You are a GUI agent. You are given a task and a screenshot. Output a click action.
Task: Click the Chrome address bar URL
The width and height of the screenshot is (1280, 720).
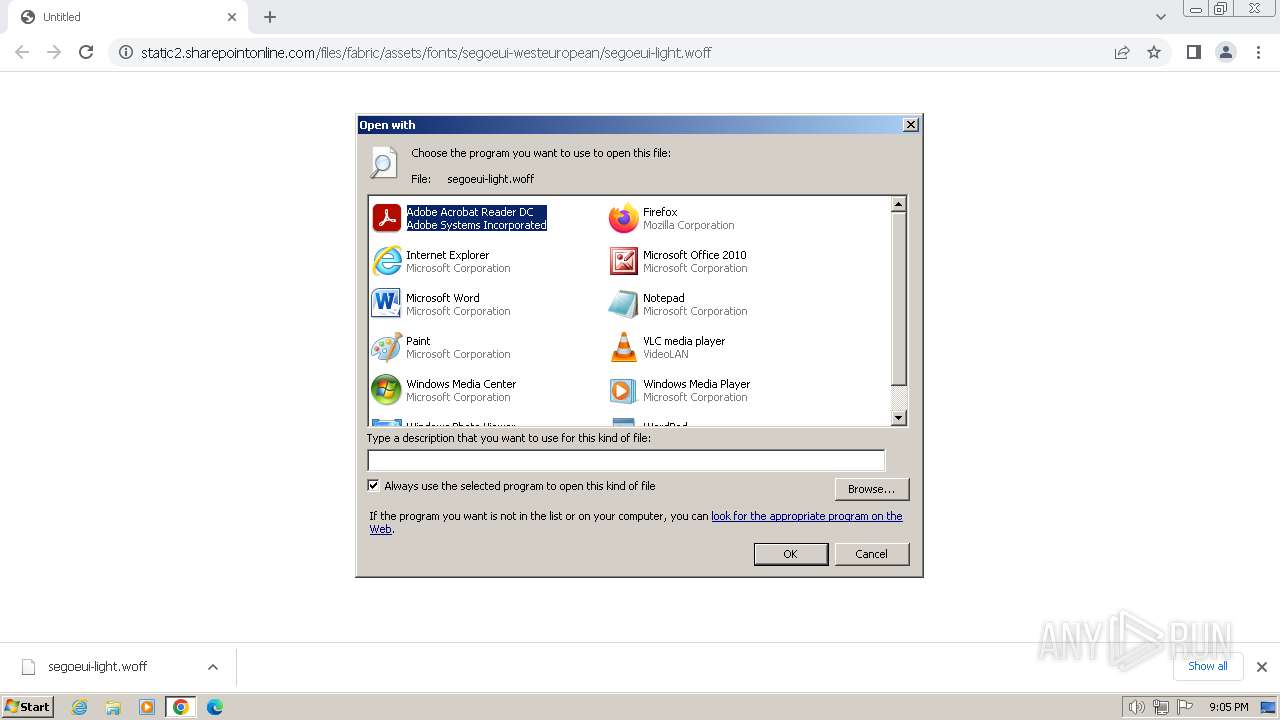(x=426, y=52)
